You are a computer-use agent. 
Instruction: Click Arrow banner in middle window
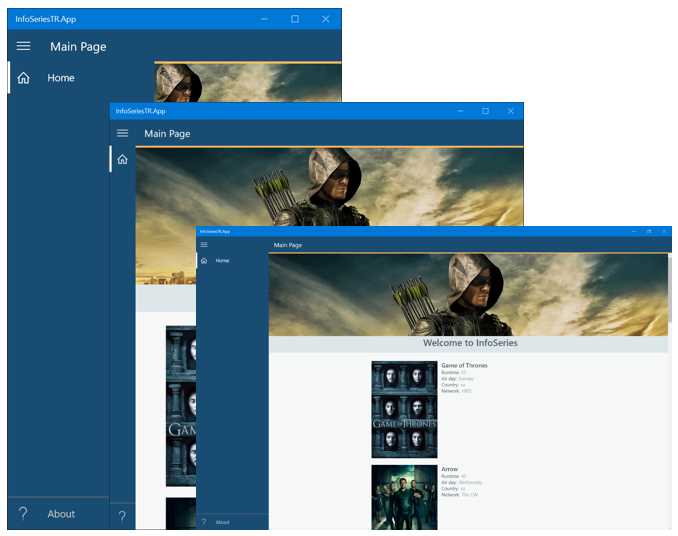tap(329, 187)
